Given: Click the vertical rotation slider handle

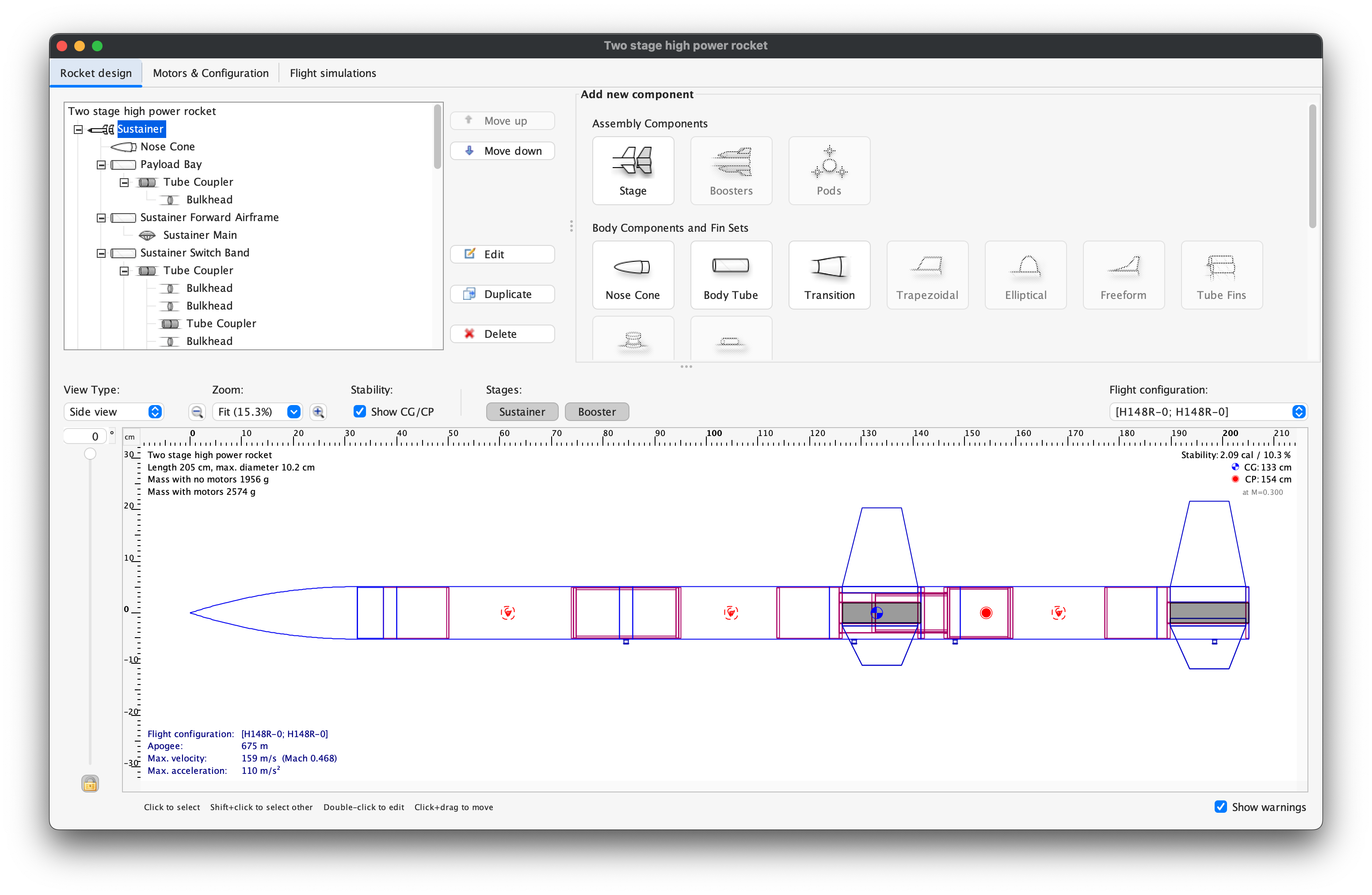Looking at the screenshot, I should tap(90, 454).
